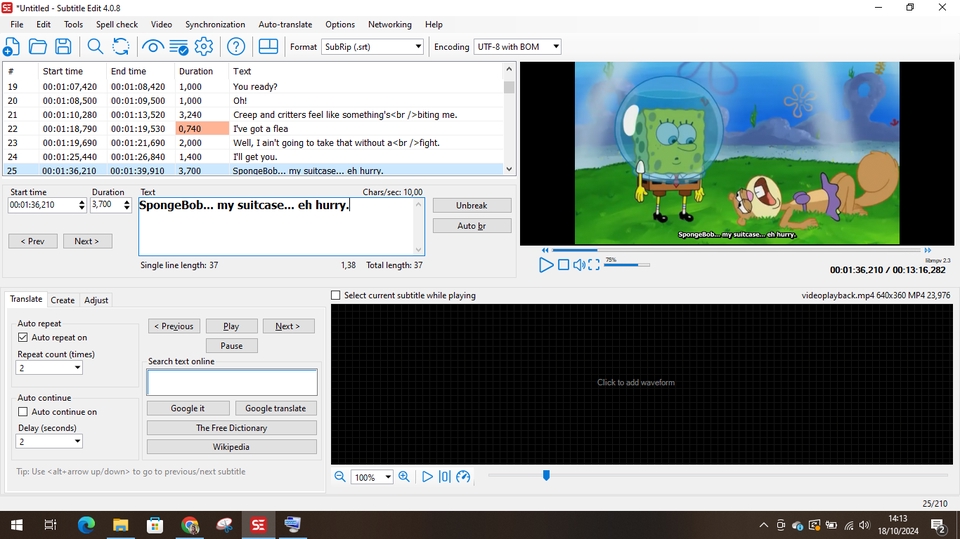Open the waveform playback speed gauge icon
This screenshot has height=539, width=960.
point(463,477)
